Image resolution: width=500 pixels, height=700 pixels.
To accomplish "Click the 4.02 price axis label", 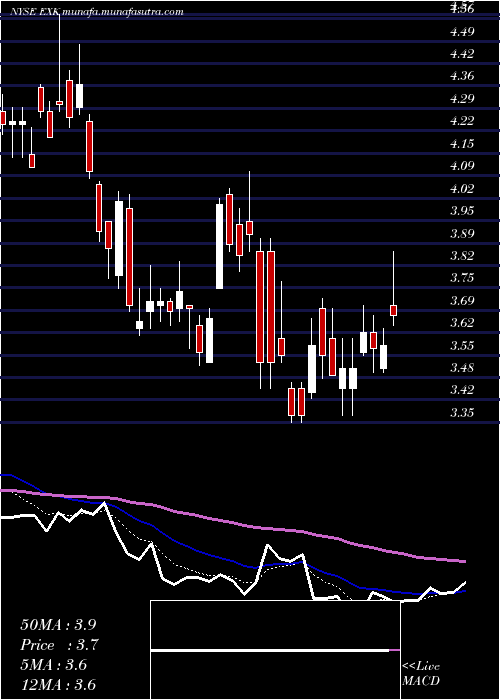I will pyautogui.click(x=462, y=188).
